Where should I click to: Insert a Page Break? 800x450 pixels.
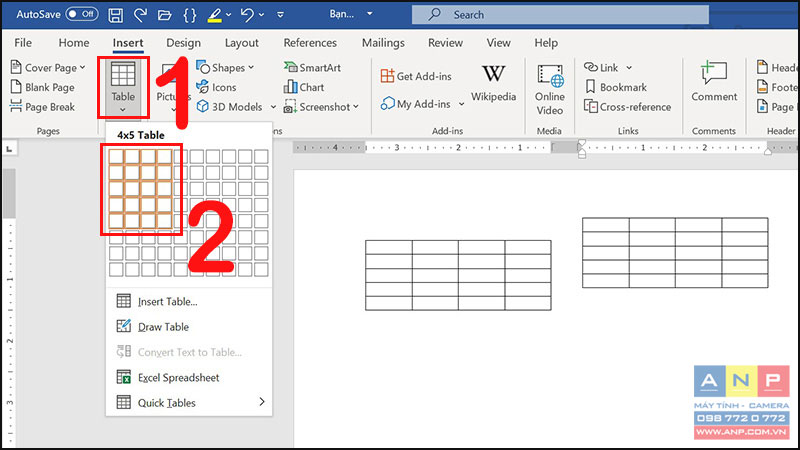43,107
